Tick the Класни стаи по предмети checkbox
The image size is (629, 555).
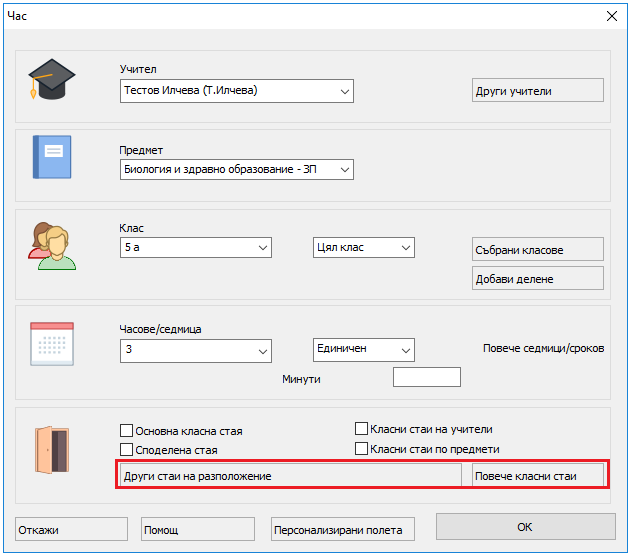[x=362, y=449]
